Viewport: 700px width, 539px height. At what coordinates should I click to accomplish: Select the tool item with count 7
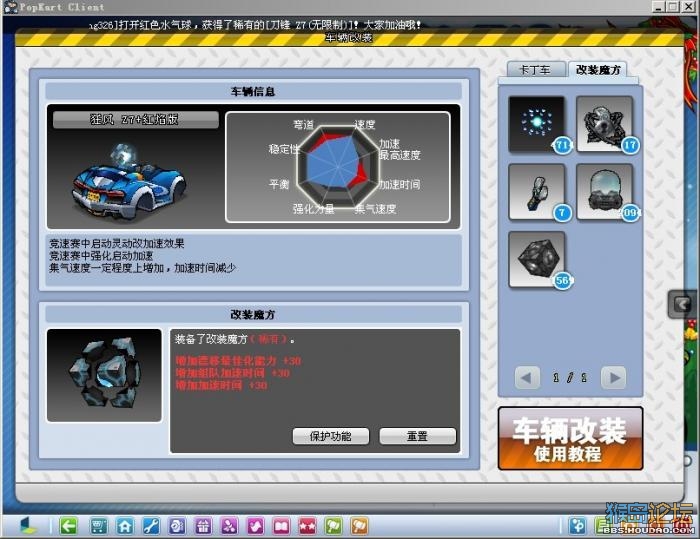click(537, 192)
